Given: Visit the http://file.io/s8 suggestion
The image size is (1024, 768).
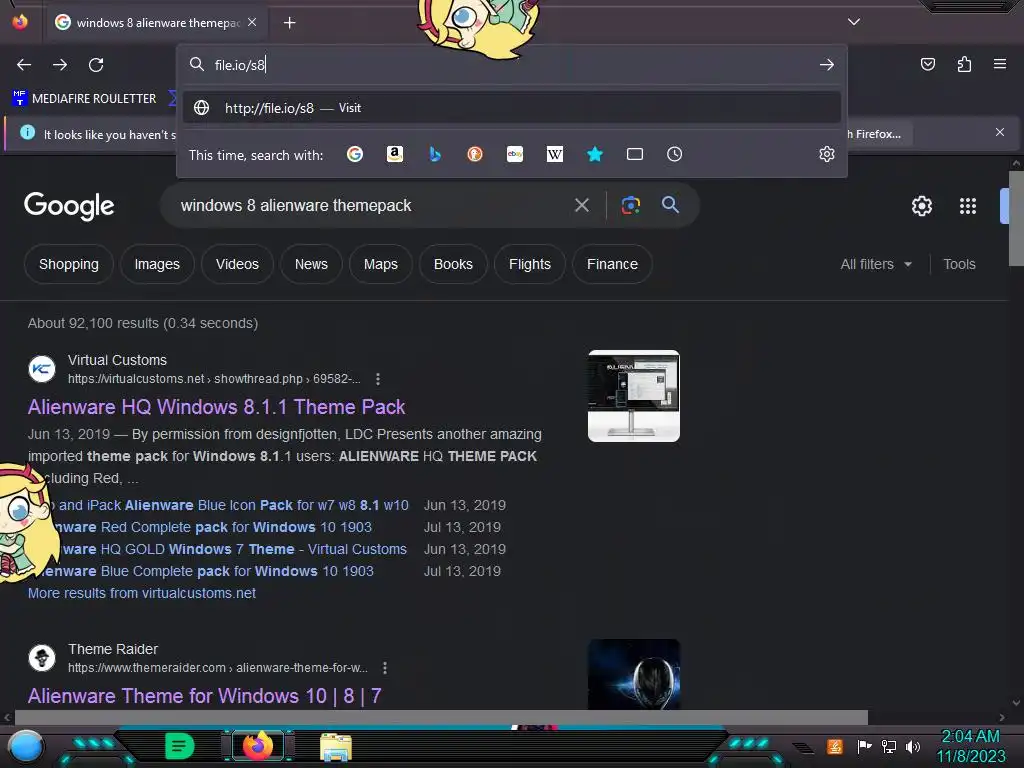Looking at the screenshot, I should point(512,108).
